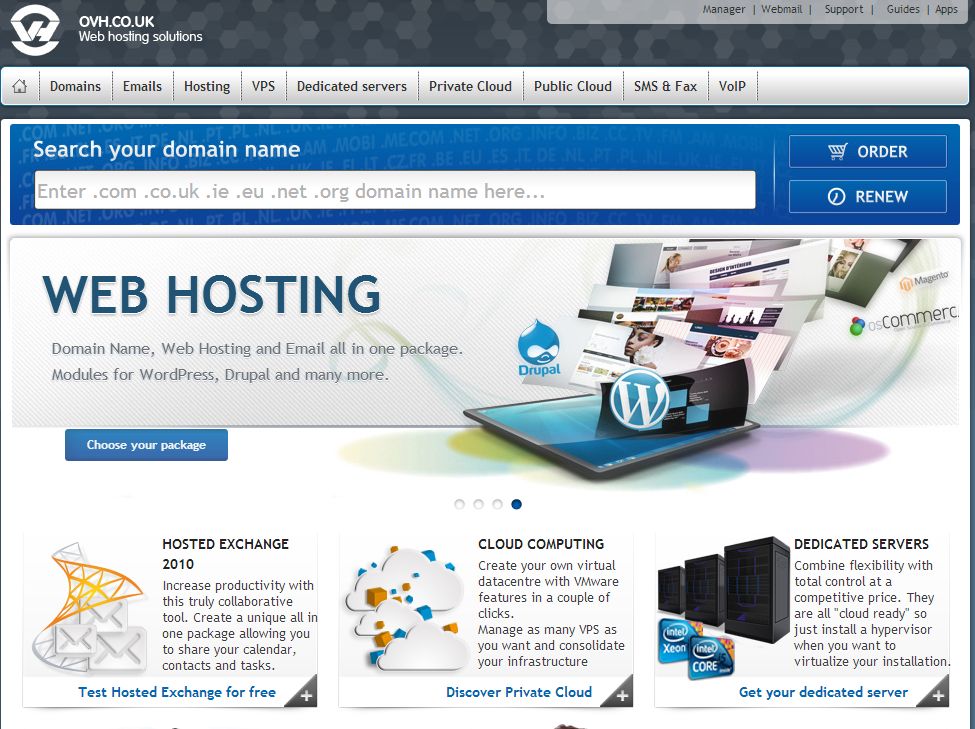Click the Magento logo in banner
Viewport: 975px width, 729px height.
[924, 281]
